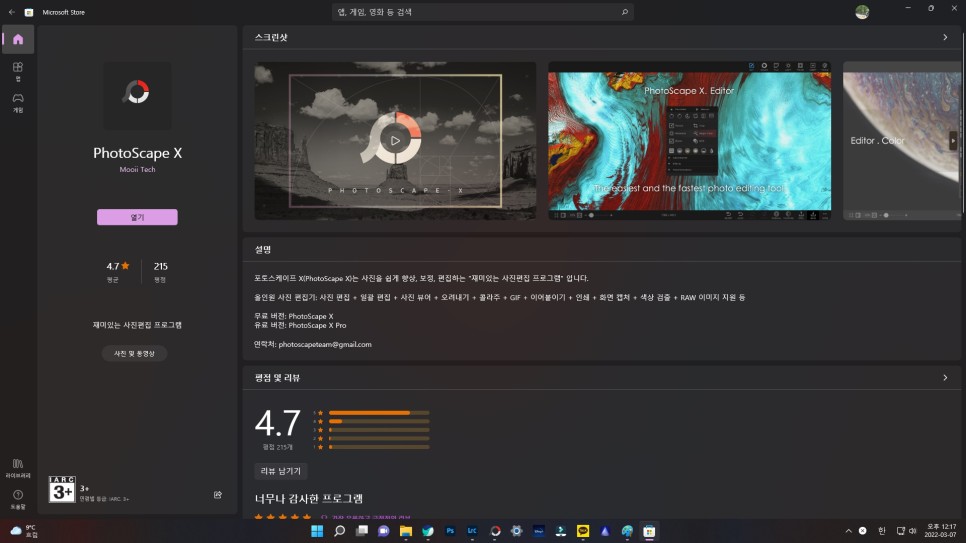Open network and volume quick settings
966x543 pixels.
coord(906,531)
